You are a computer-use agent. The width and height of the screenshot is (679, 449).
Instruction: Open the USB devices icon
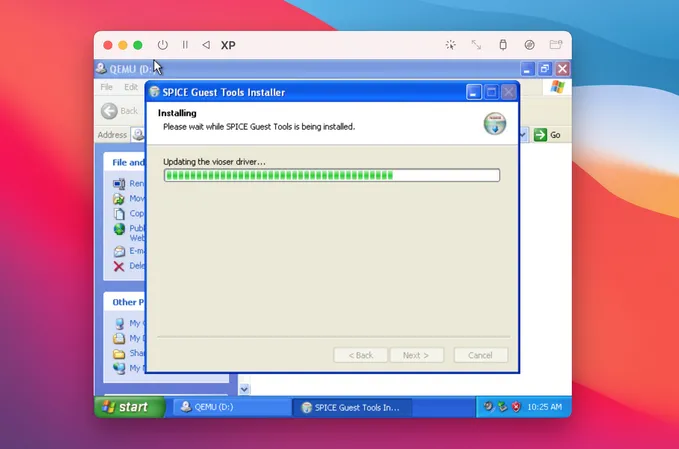tap(503, 45)
